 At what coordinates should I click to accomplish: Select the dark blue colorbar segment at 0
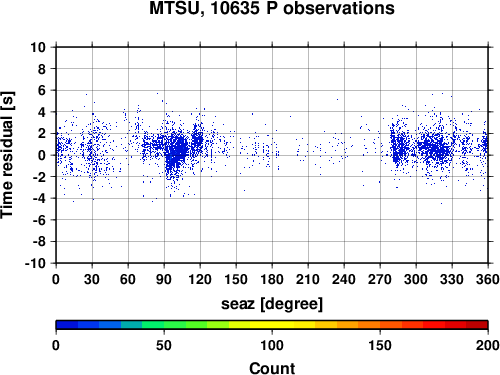tap(67, 325)
